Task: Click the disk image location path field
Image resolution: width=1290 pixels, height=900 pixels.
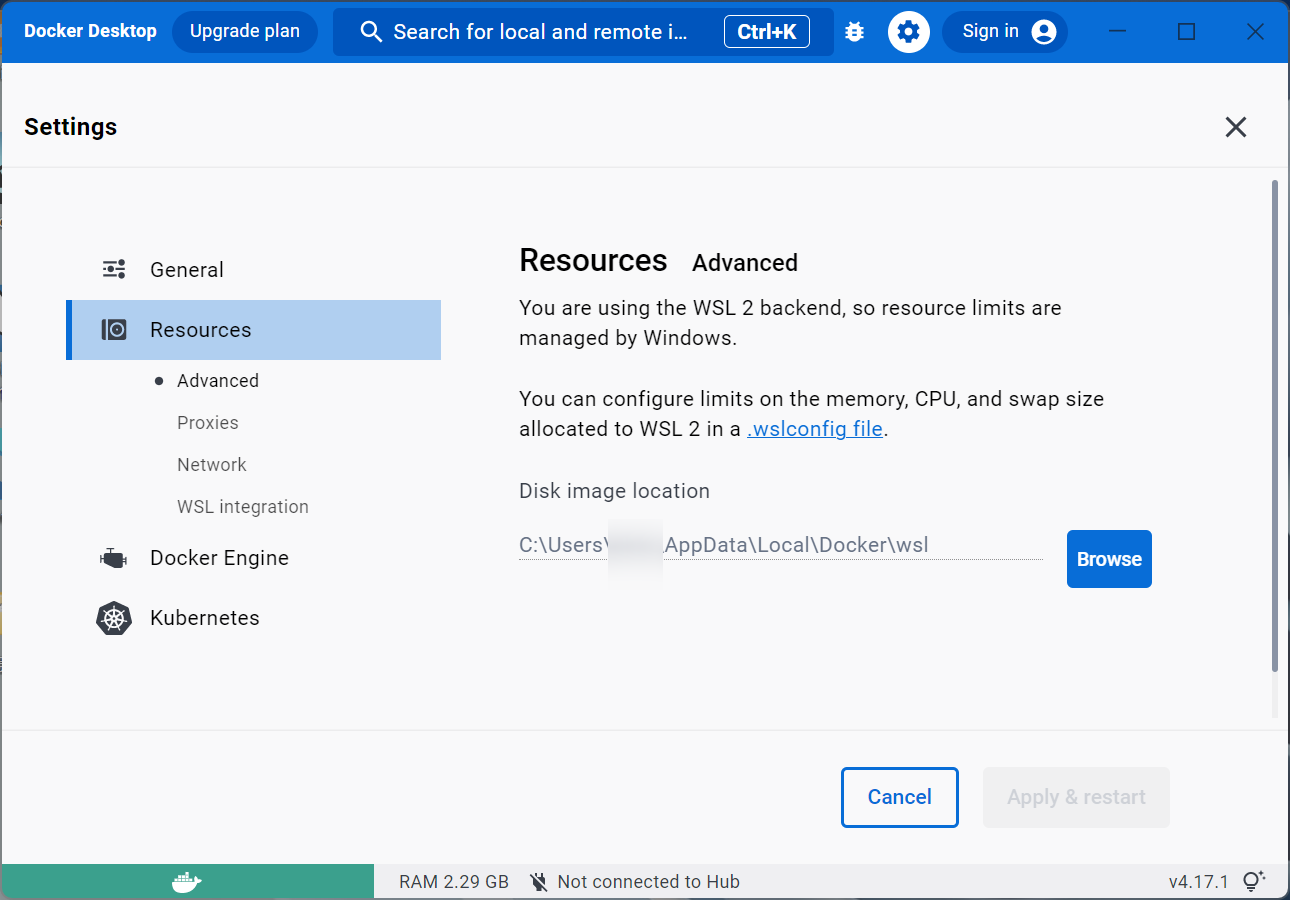Action: point(781,546)
